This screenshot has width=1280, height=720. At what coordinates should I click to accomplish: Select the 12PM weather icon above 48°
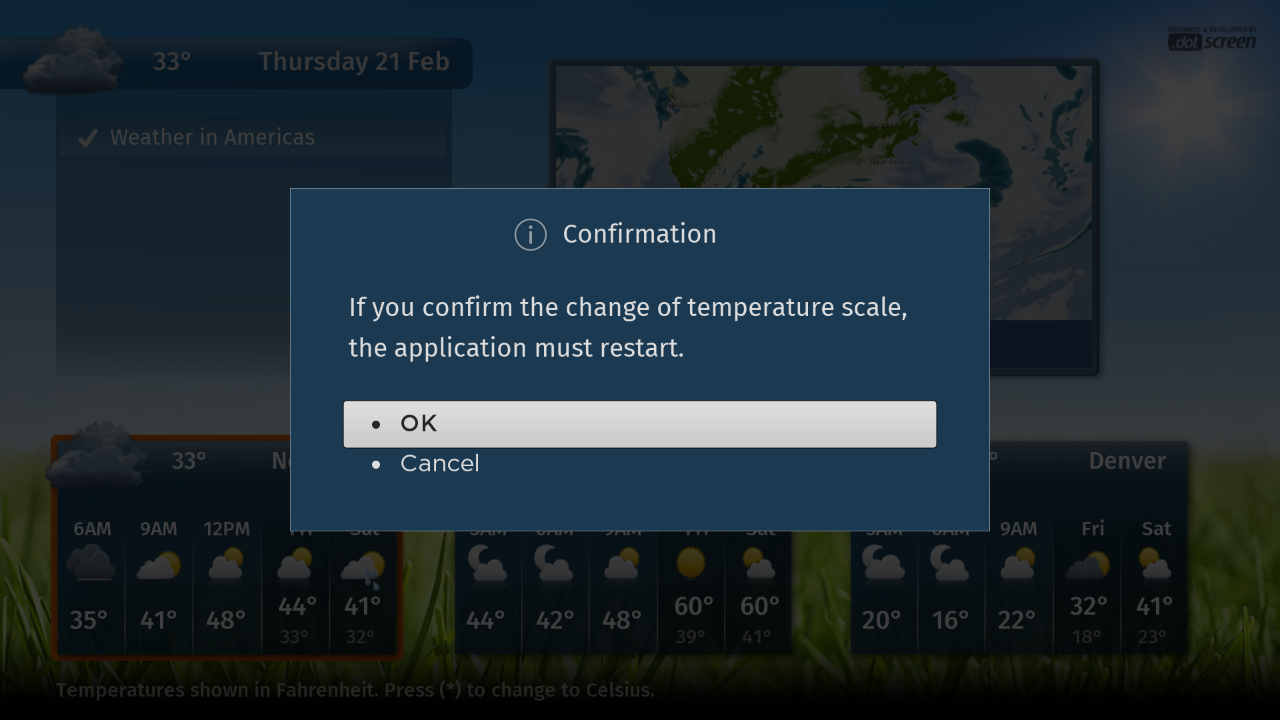tap(226, 565)
